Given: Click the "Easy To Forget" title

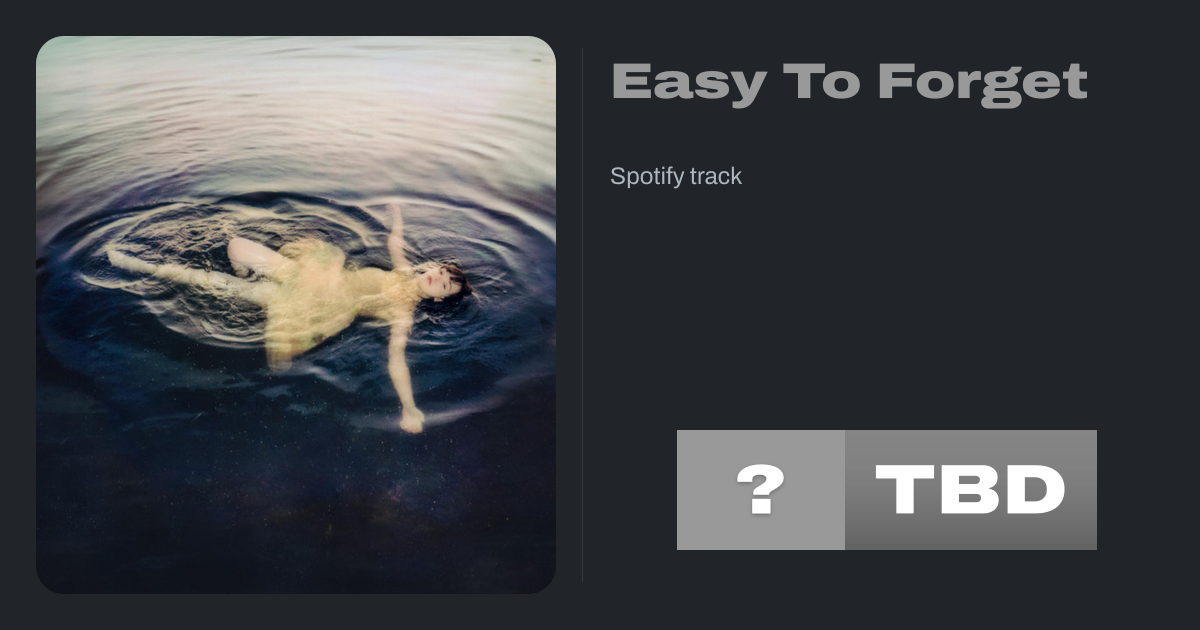Looking at the screenshot, I should click(849, 83).
